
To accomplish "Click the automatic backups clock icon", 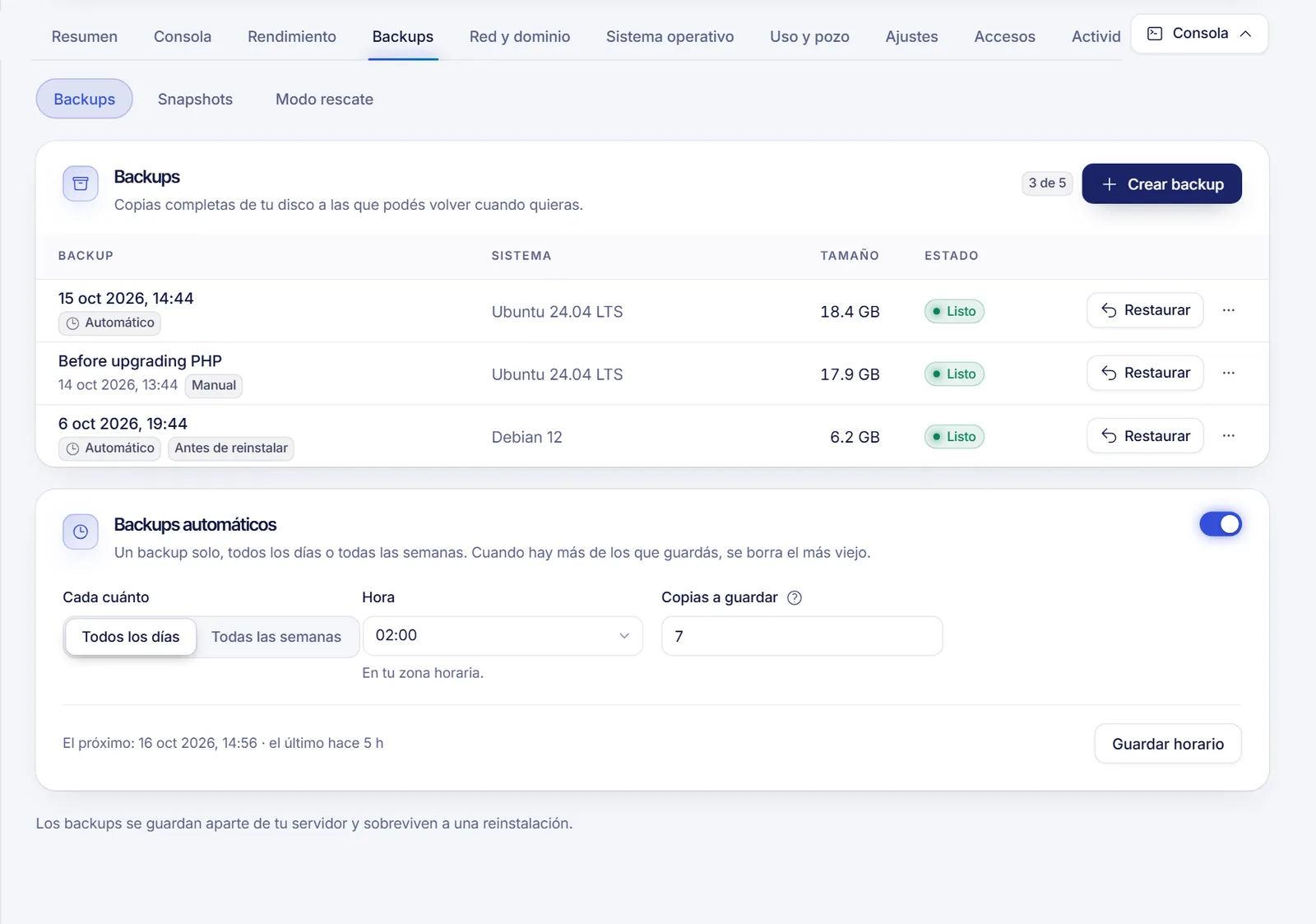I will tap(81, 532).
